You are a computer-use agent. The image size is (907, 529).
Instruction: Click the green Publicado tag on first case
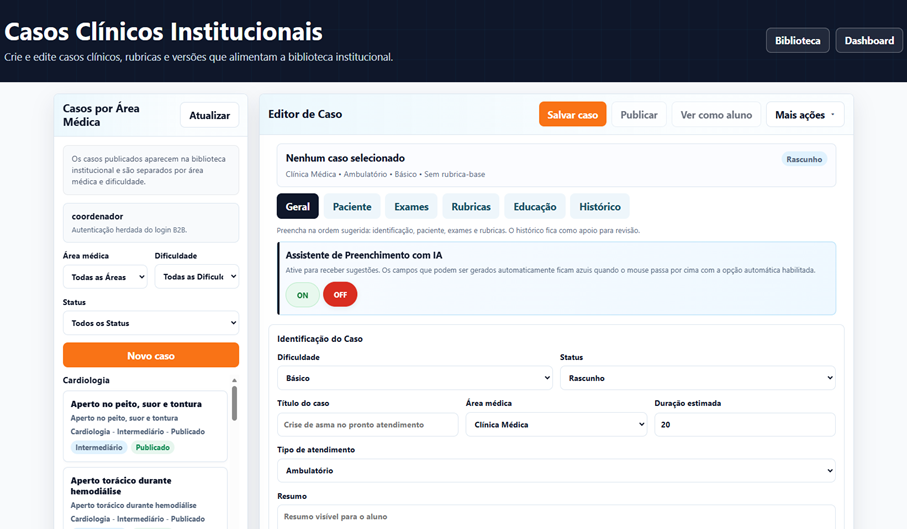coord(153,447)
